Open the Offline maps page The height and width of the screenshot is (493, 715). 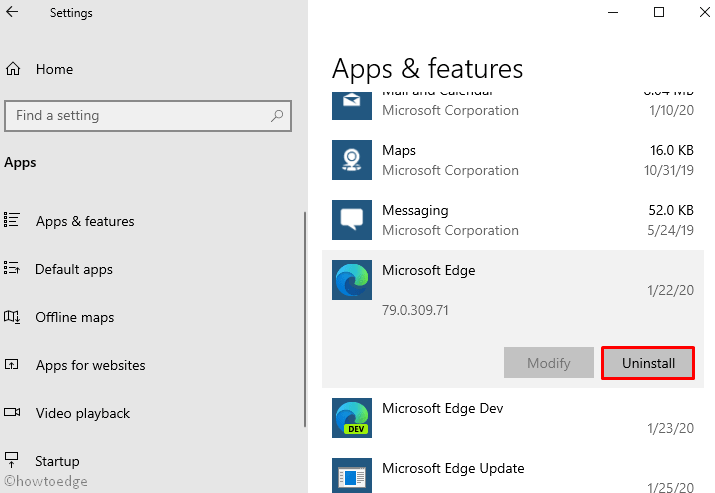[x=75, y=317]
